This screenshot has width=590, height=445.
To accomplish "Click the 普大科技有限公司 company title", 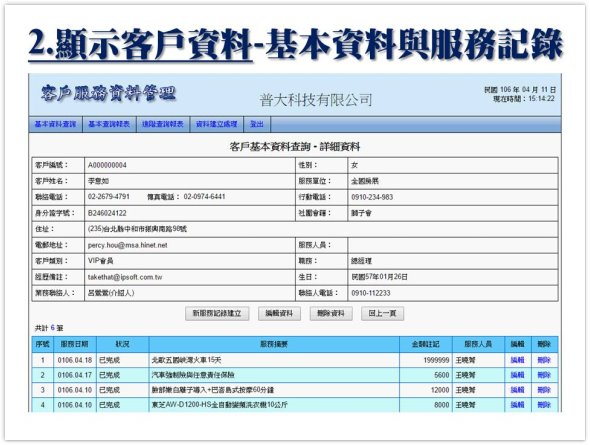I will (x=316, y=100).
